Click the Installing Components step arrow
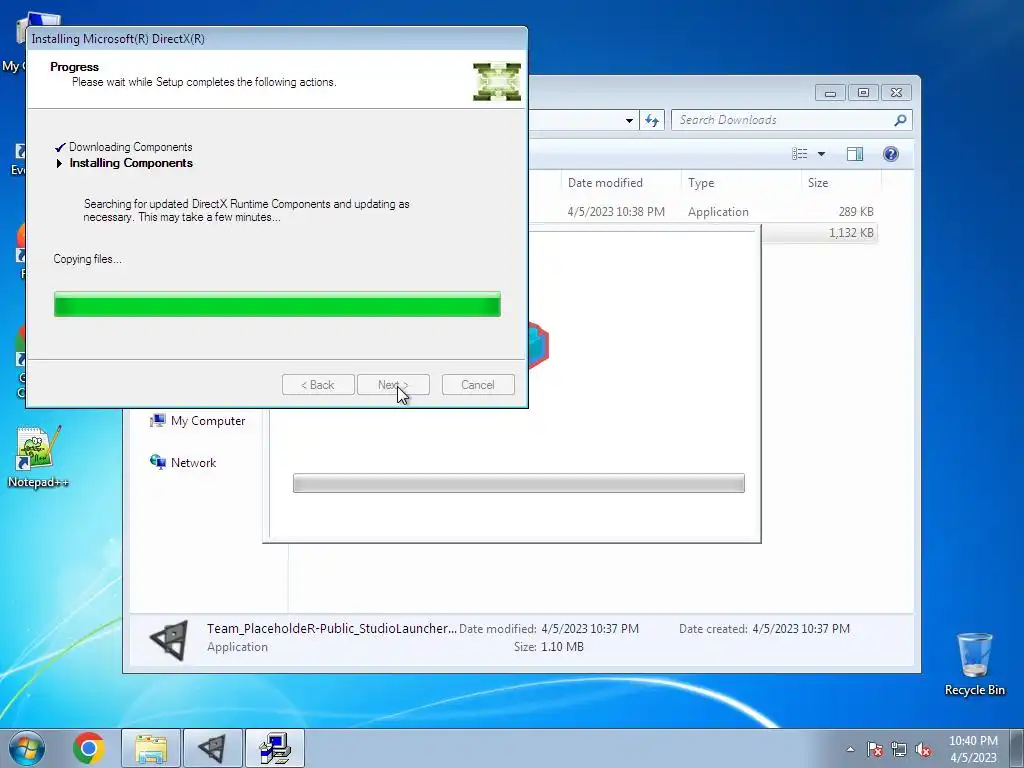 [x=59, y=163]
